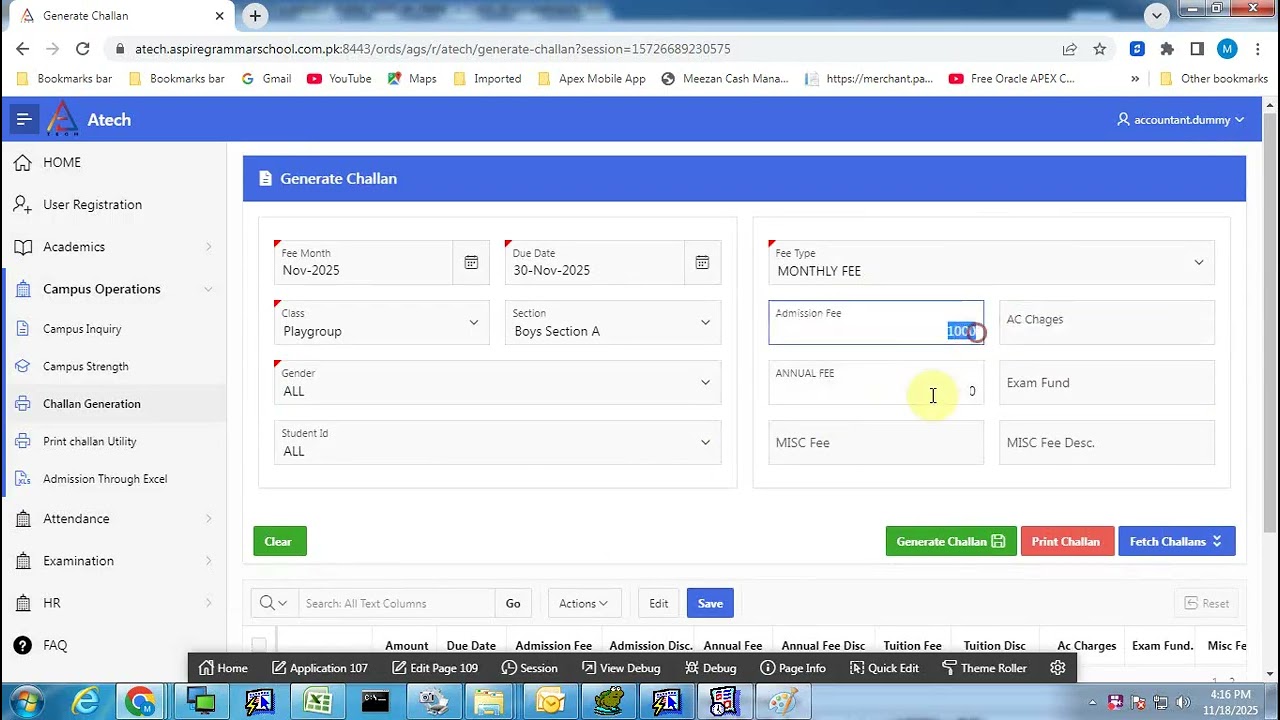
Task: Click the Go search button
Action: pos(513,603)
